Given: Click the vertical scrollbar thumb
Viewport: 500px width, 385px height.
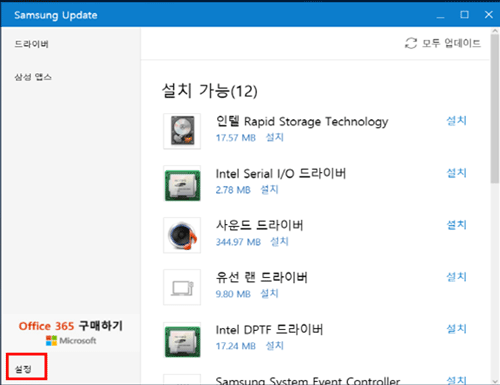Looking at the screenshot, I should point(495,109).
